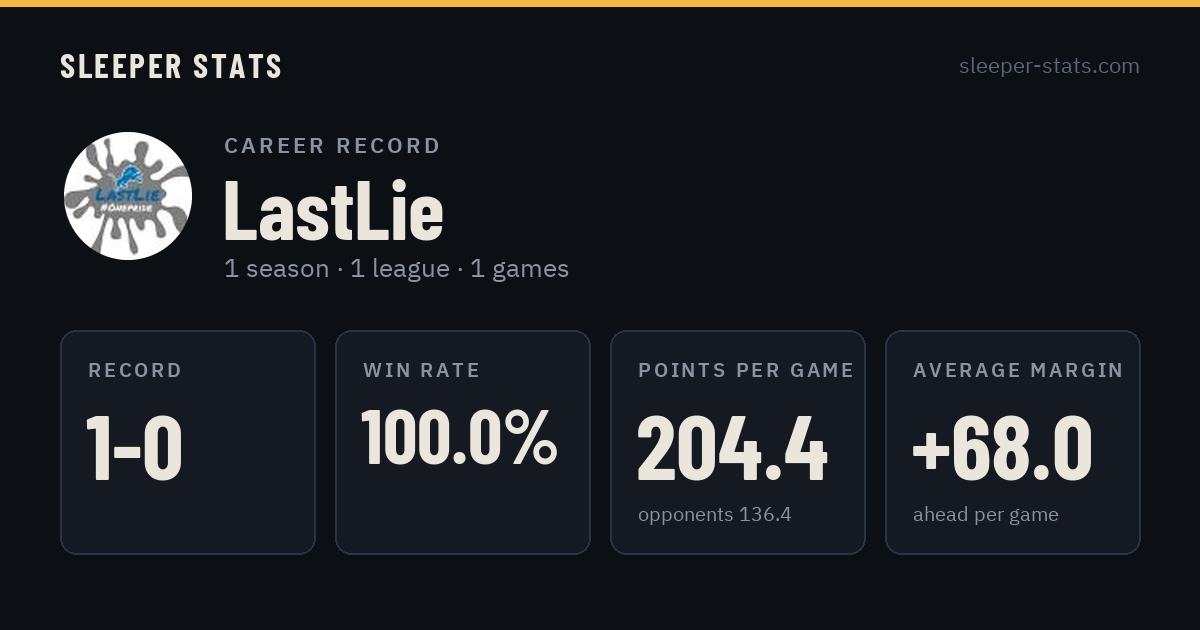This screenshot has height=630, width=1200.
Task: Click the ahead per game subtext
Action: pos(985,515)
